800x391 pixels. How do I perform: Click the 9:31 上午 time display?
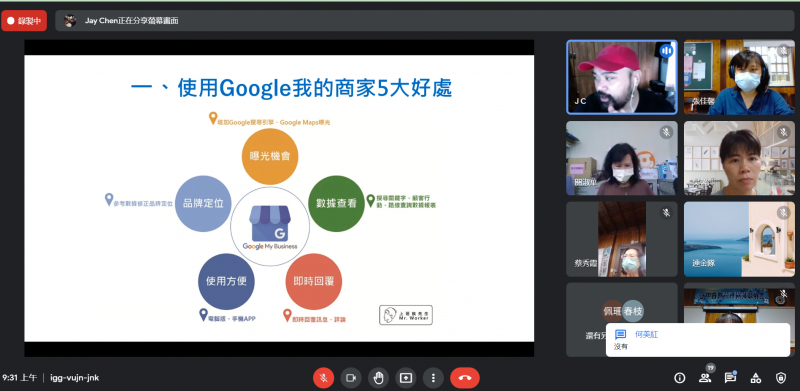tap(19, 378)
